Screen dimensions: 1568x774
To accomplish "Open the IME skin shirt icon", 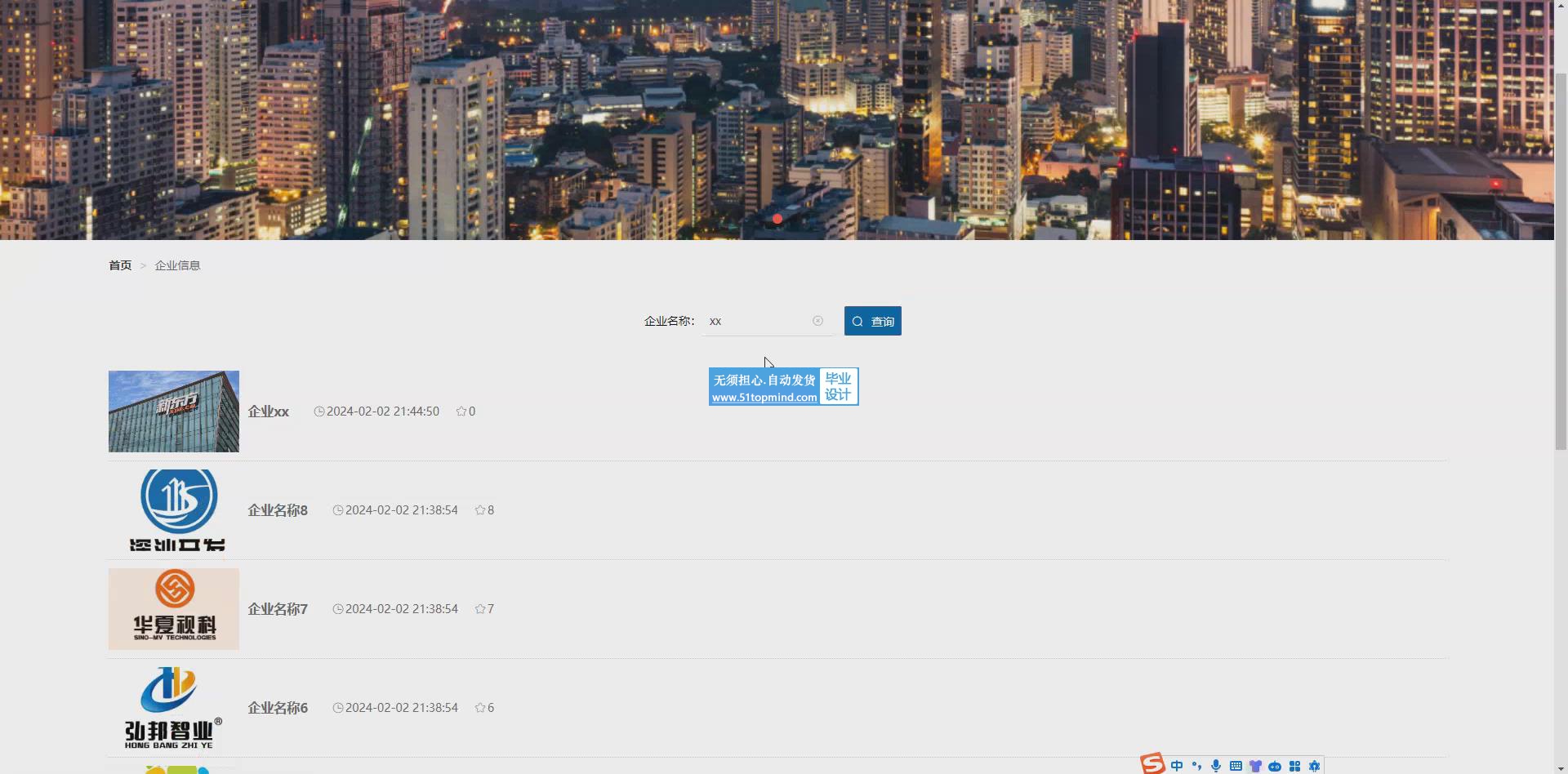I will click(x=1255, y=766).
